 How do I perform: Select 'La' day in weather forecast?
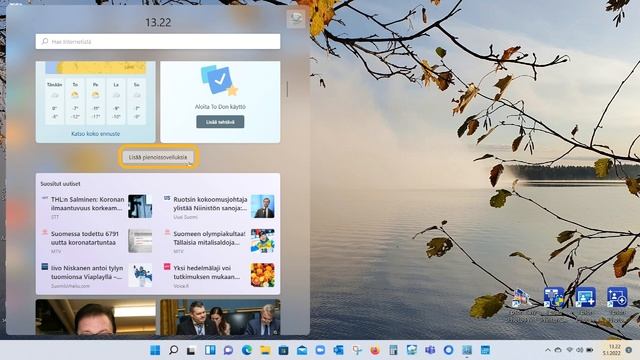[x=116, y=101]
